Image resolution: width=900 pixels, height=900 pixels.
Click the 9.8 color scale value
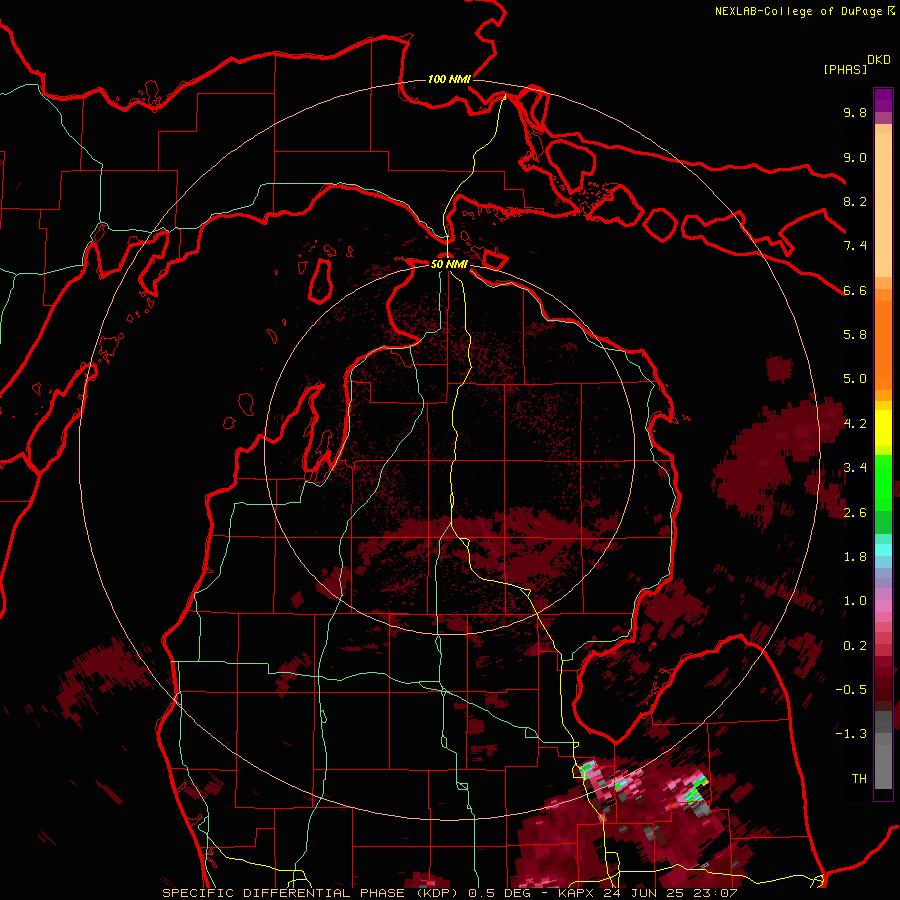[x=855, y=113]
